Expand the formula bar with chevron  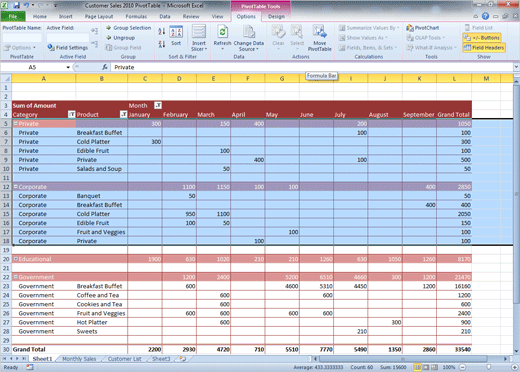tap(516, 67)
